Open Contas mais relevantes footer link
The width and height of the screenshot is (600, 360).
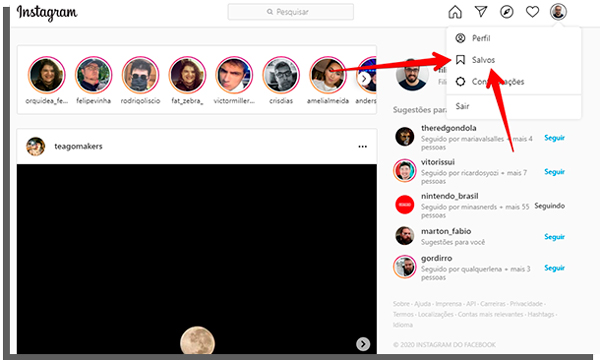pos(491,314)
